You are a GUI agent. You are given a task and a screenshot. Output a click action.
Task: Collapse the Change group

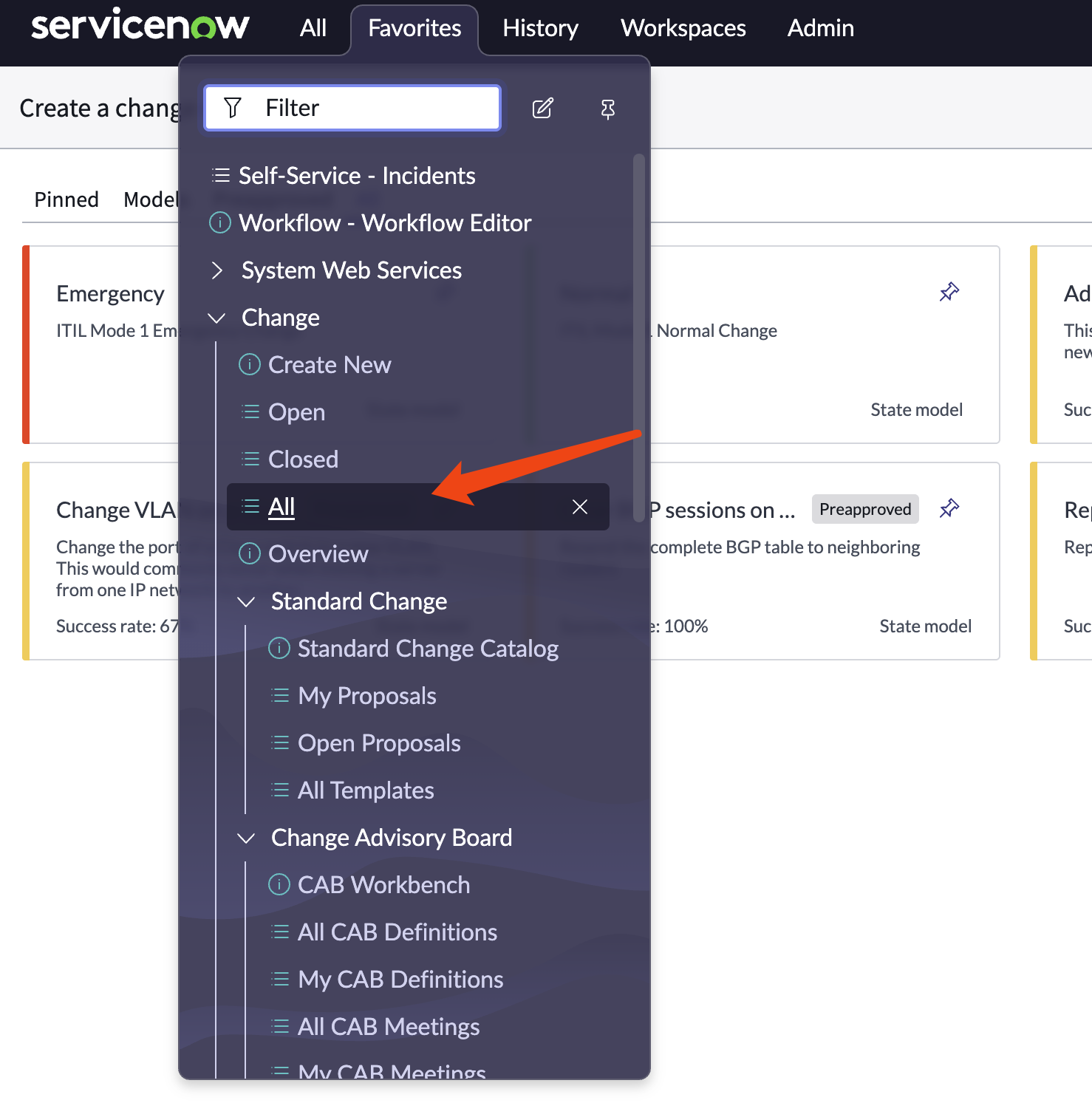click(x=217, y=318)
